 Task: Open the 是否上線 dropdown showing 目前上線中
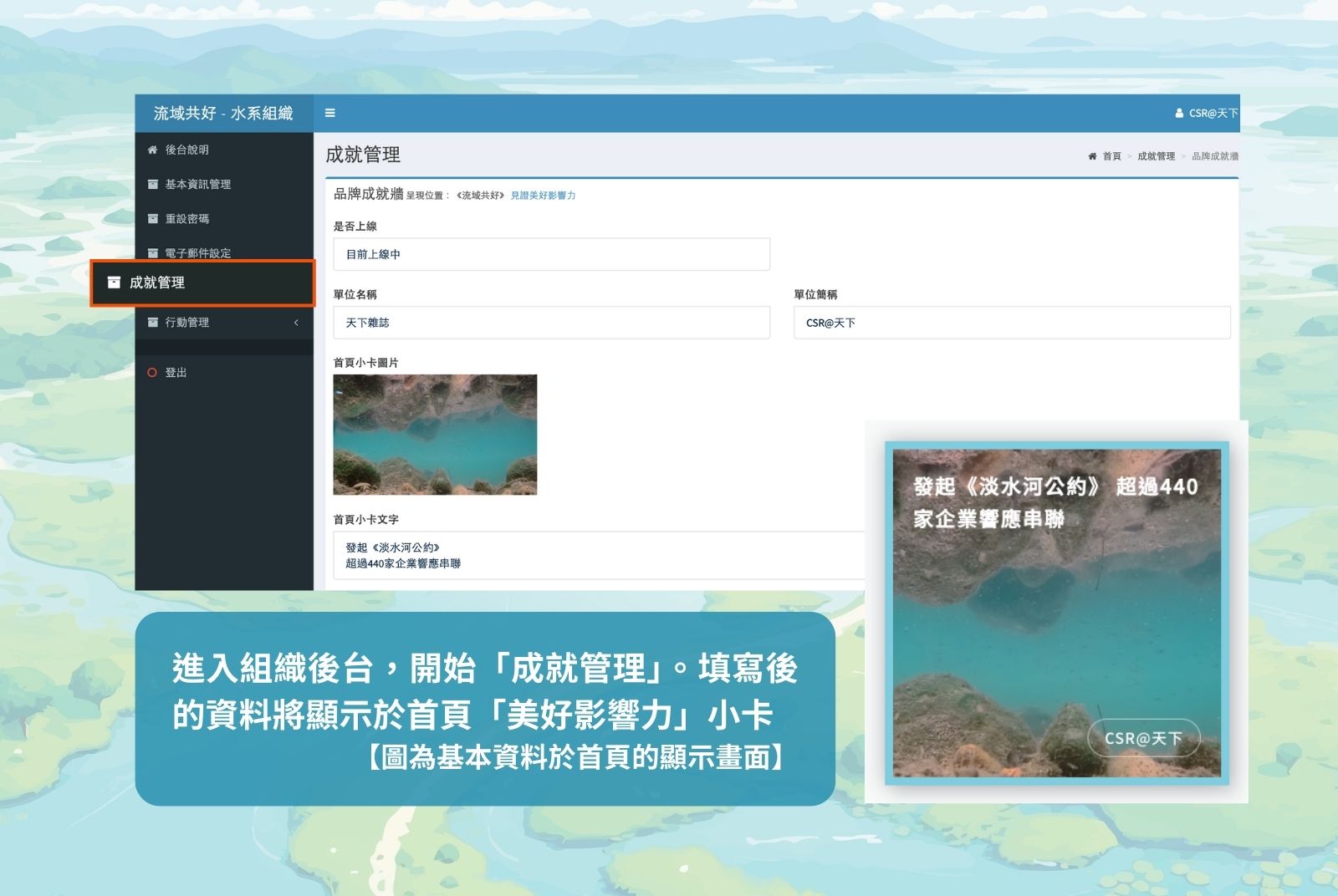coord(551,254)
